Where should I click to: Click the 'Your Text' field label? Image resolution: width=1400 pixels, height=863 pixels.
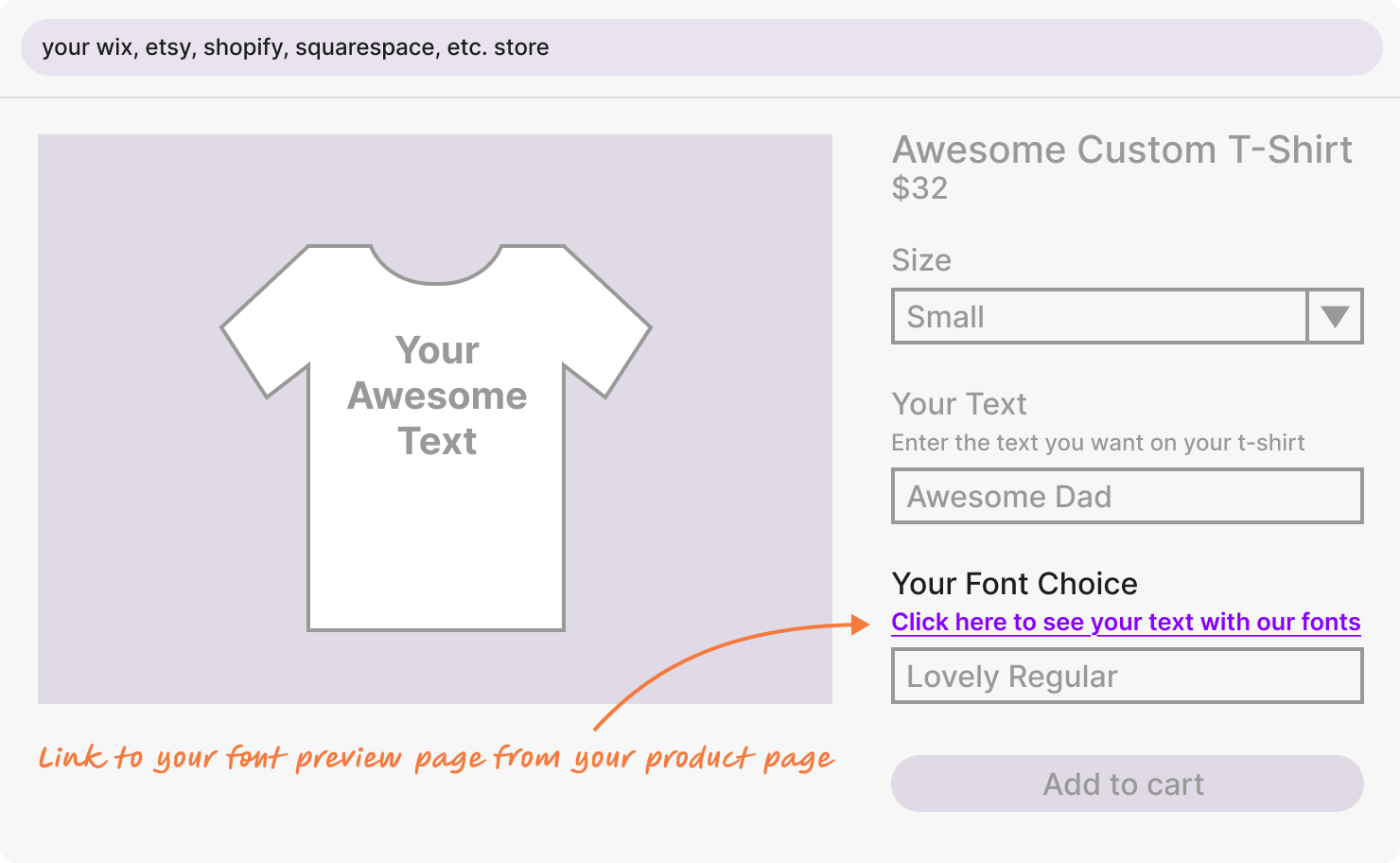click(x=959, y=404)
